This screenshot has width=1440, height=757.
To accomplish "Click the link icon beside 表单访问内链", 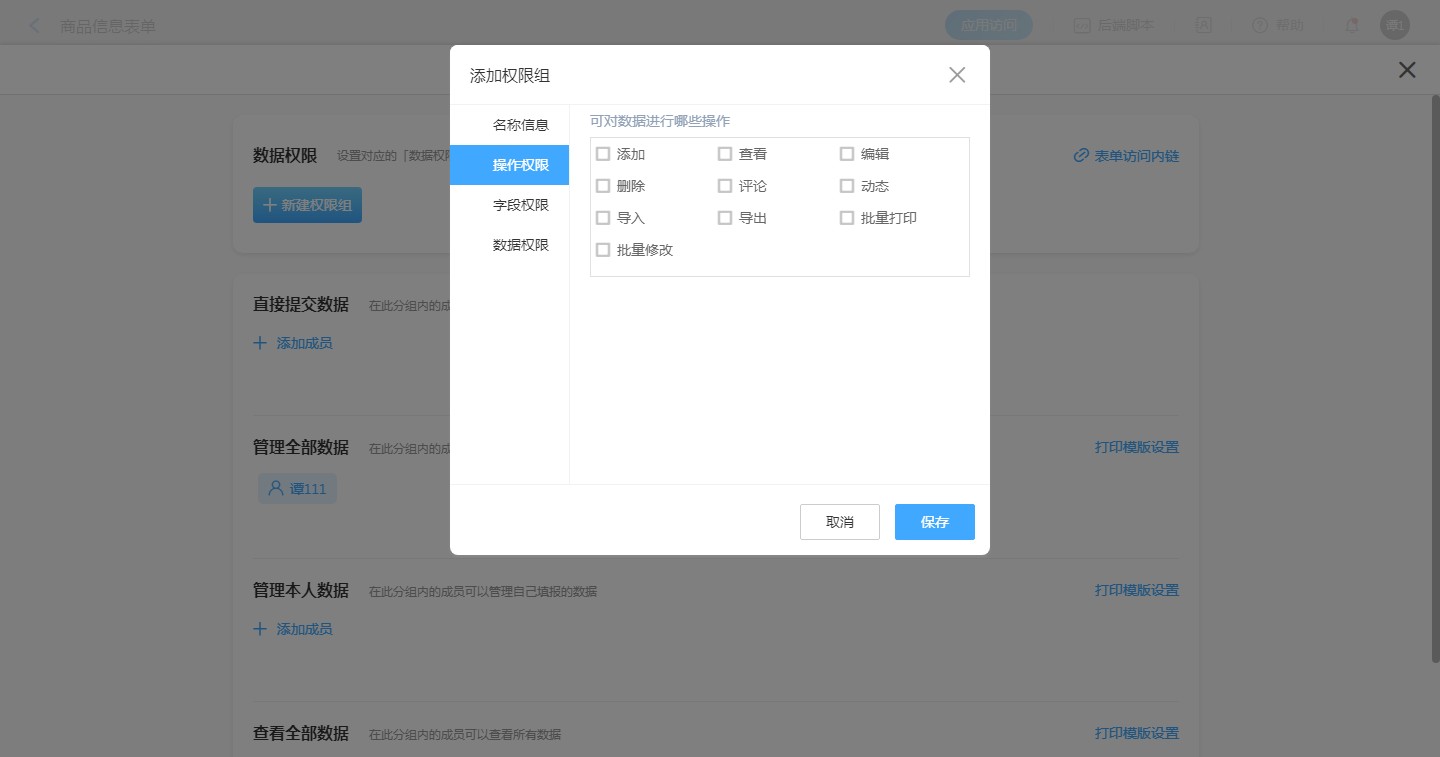I will pyautogui.click(x=1081, y=156).
